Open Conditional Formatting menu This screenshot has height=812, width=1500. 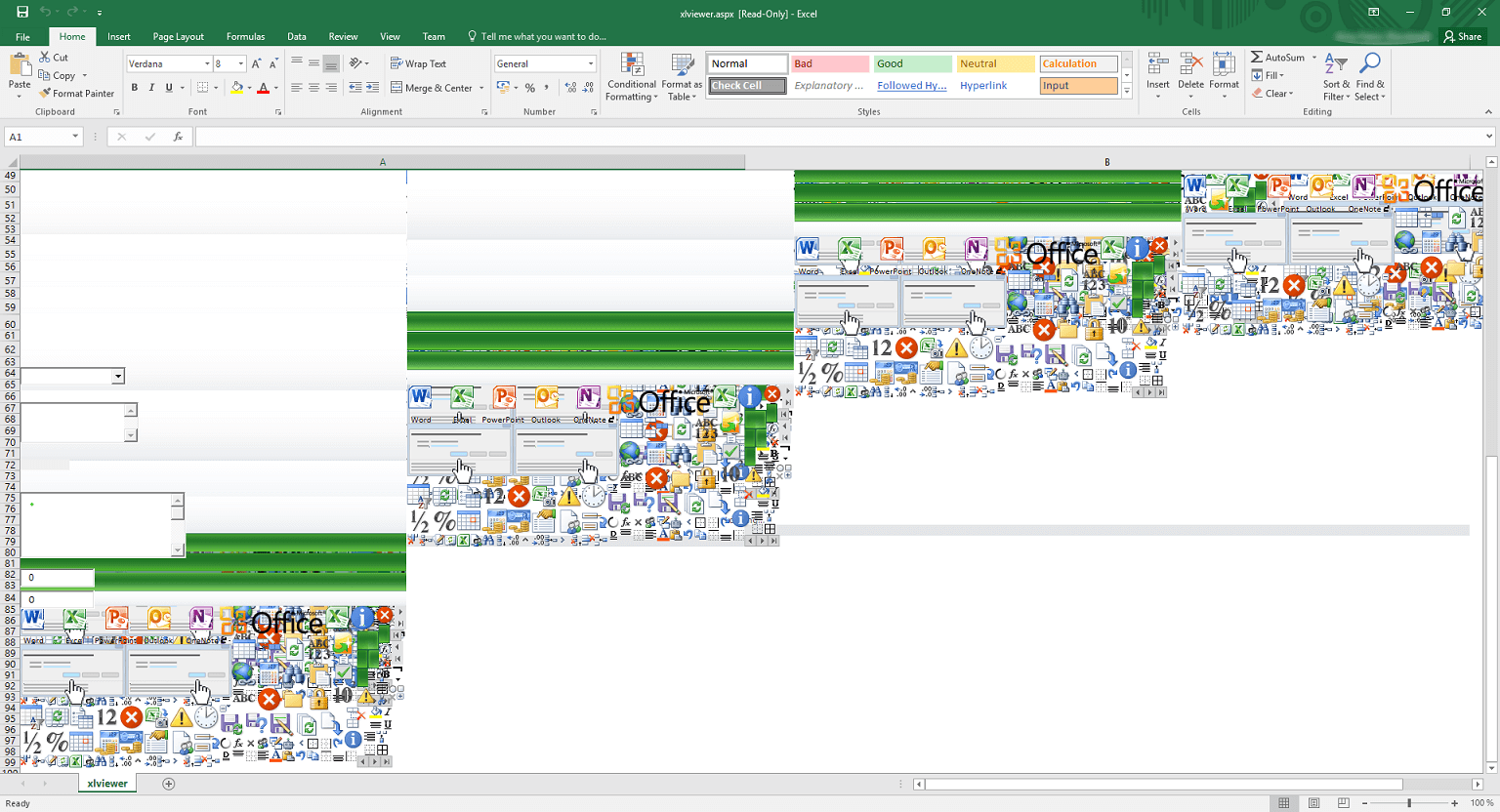pos(632,77)
